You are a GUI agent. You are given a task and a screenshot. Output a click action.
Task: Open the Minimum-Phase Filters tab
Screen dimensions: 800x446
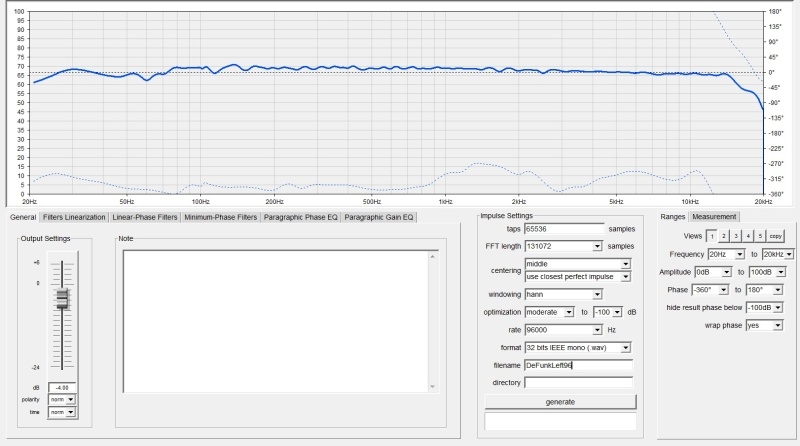[219, 217]
